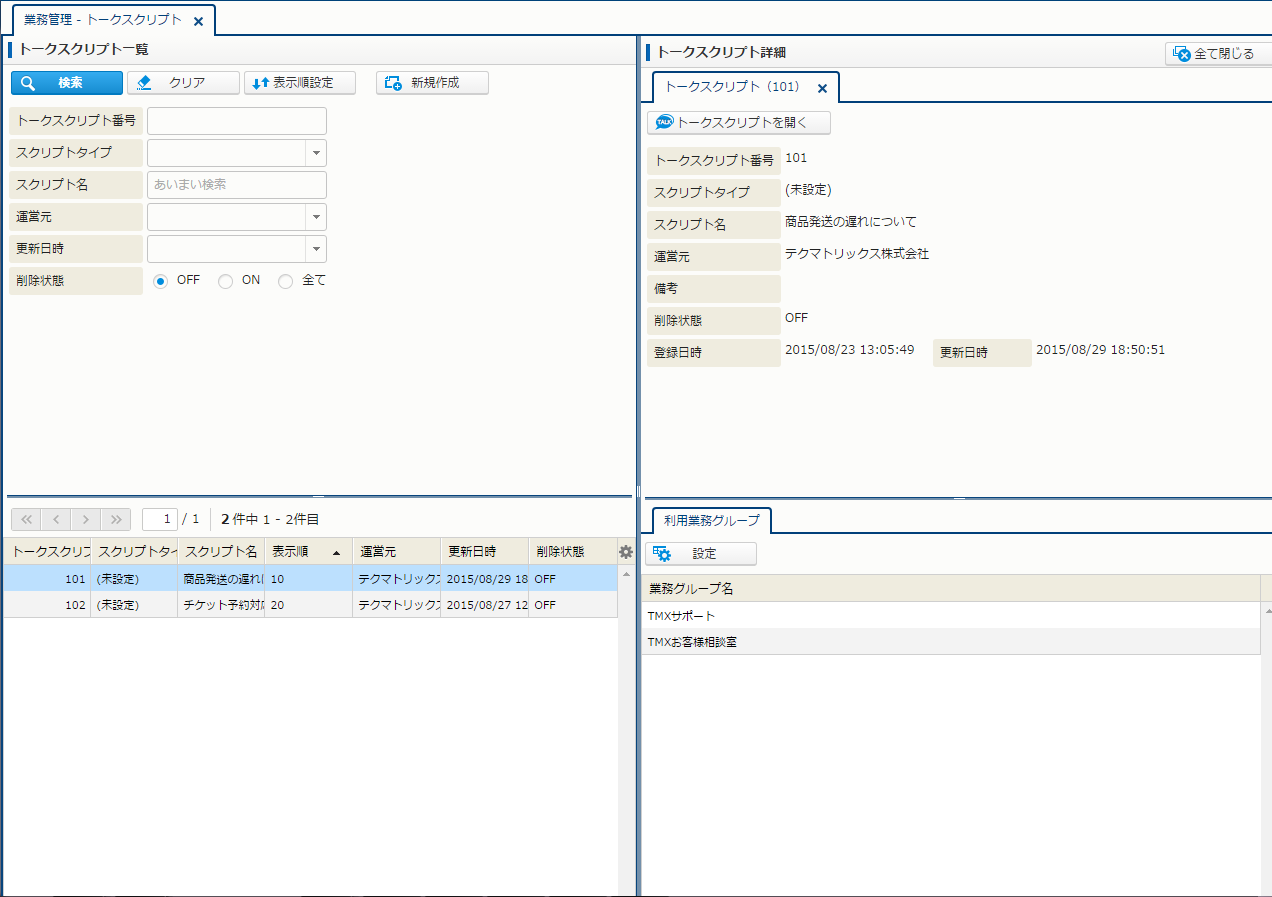This screenshot has width=1272, height=897.
Task: Click トークスクリプトを開く button
Action: pos(739,123)
